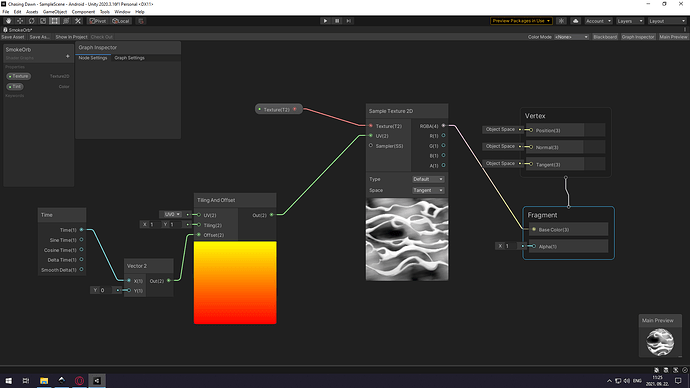The height and width of the screenshot is (388, 690).
Task: Click the Play button
Action: (325, 21)
